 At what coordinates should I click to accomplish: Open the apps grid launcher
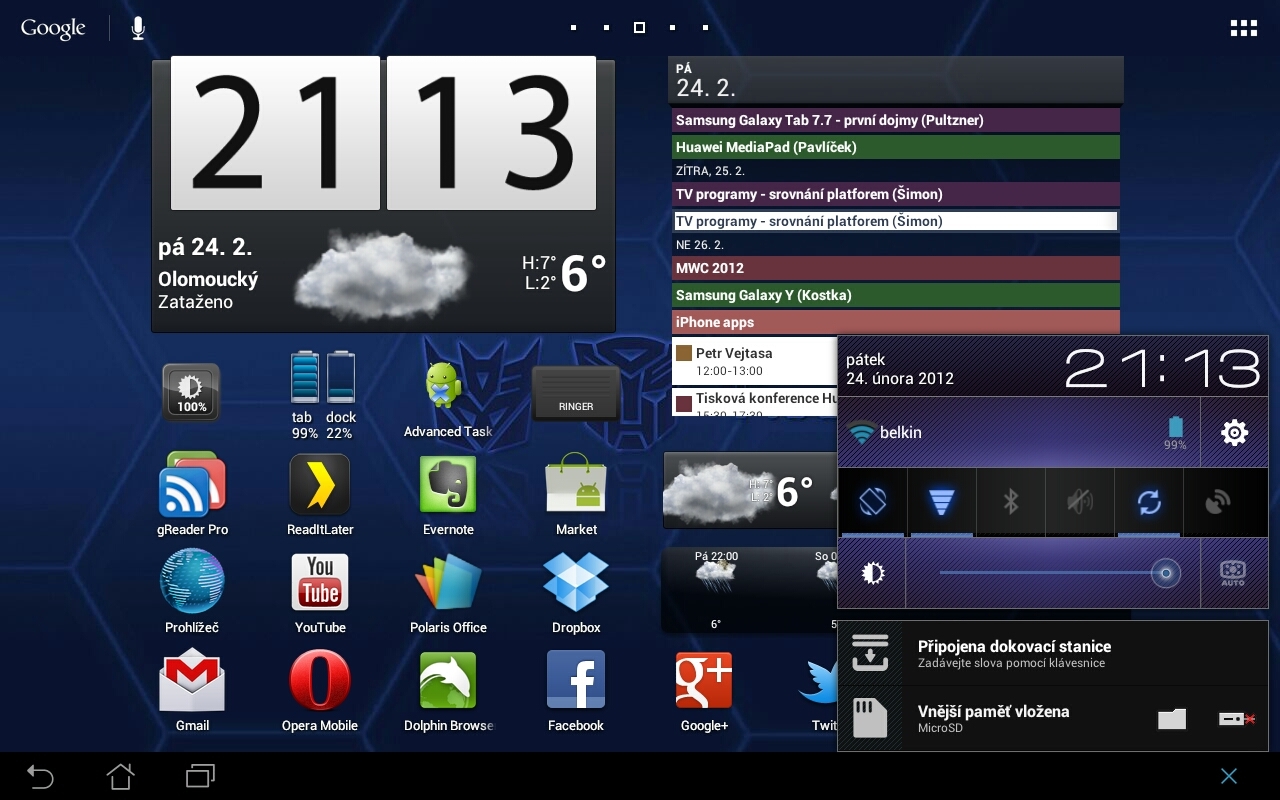click(1243, 27)
